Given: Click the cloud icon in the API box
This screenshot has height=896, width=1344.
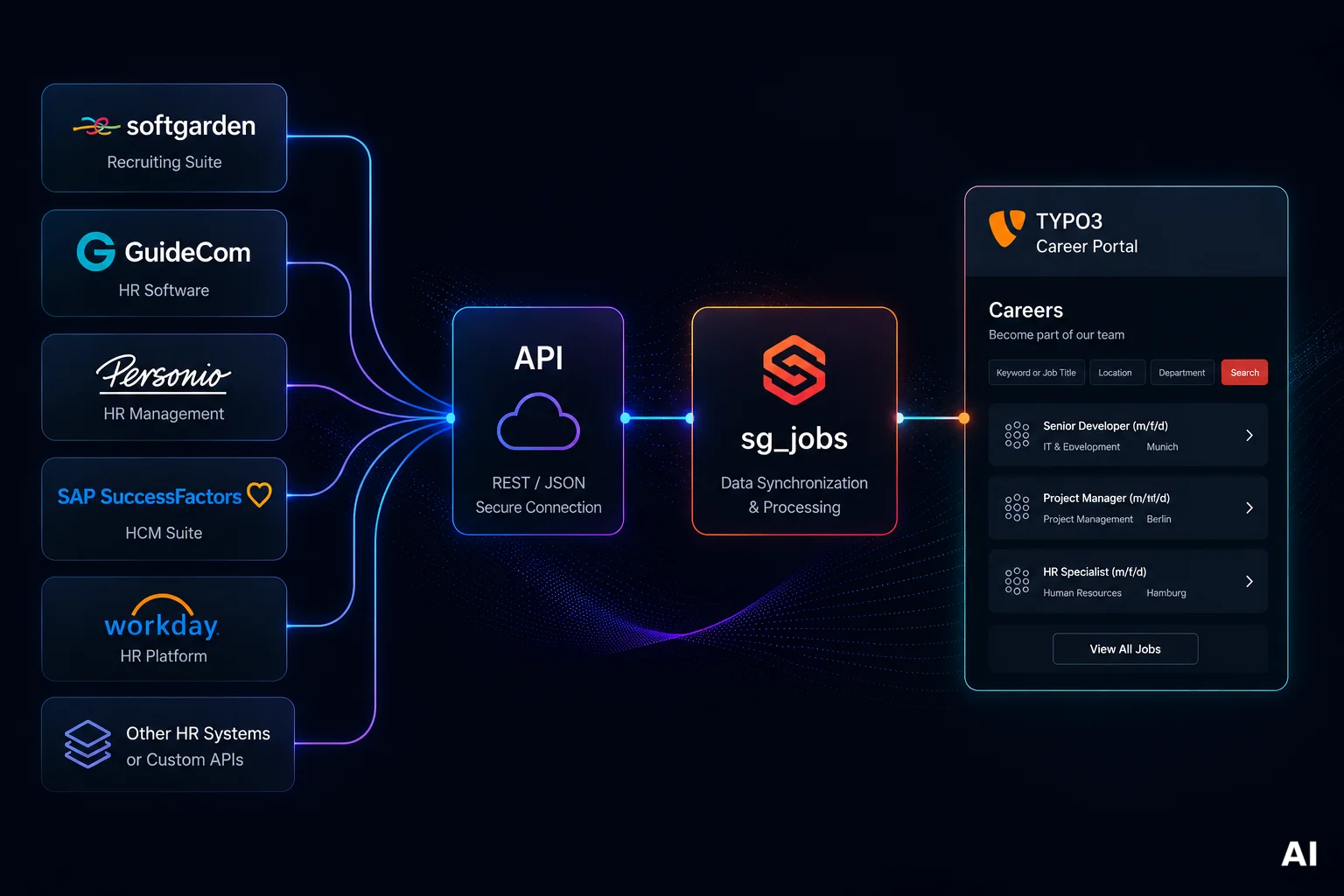Looking at the screenshot, I should point(538,422).
